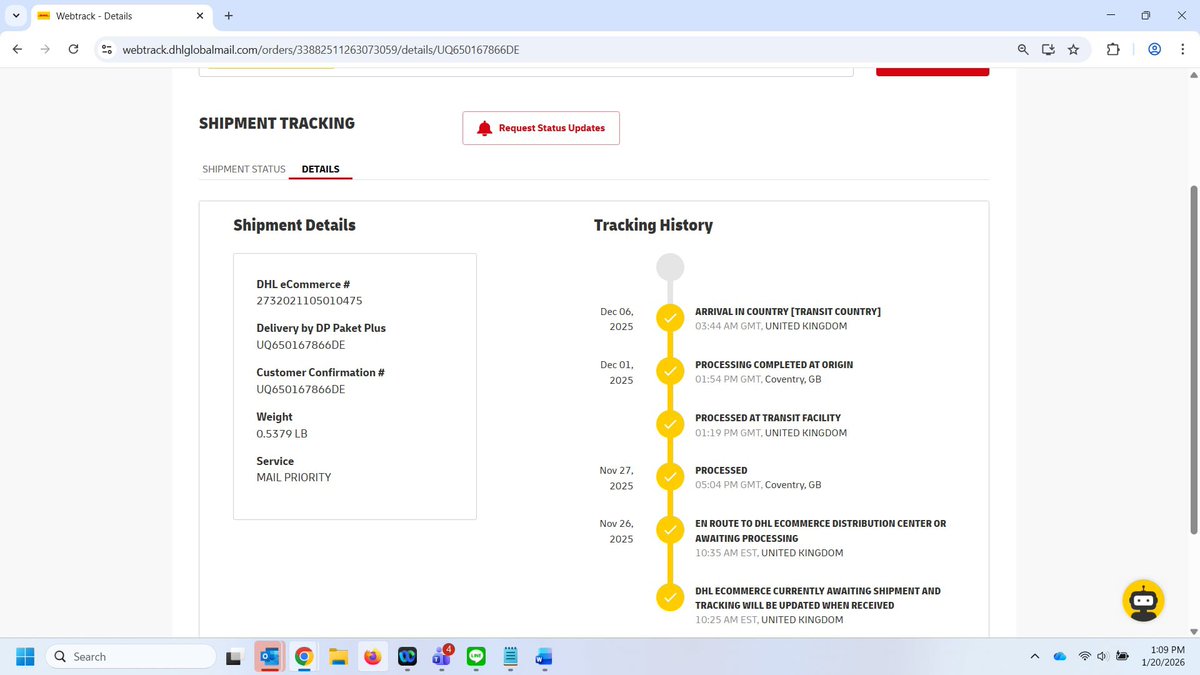The width and height of the screenshot is (1200, 675).
Task: Click the taskbar Search box
Action: 131,657
